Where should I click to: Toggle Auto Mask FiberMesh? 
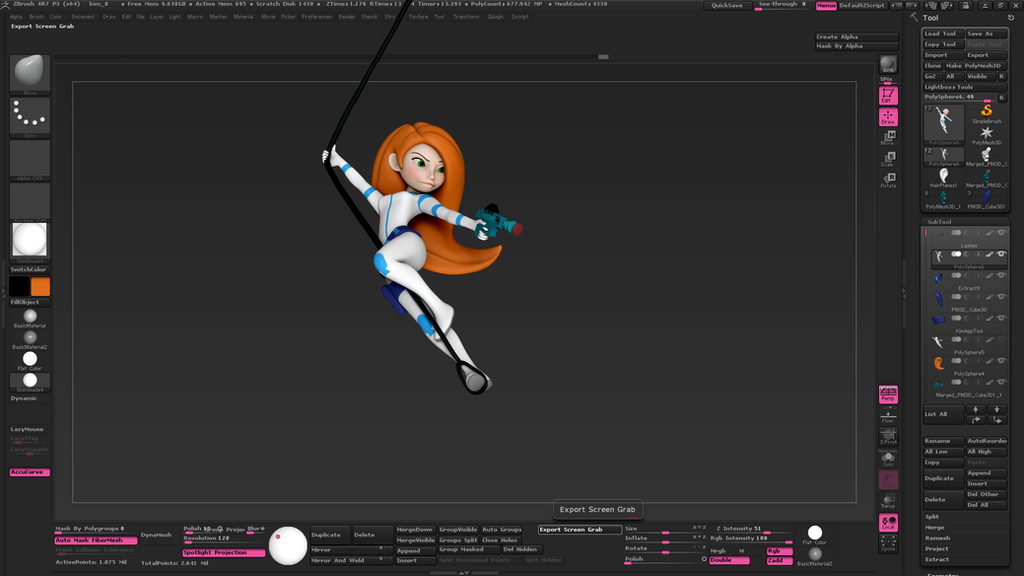pyautogui.click(x=95, y=541)
